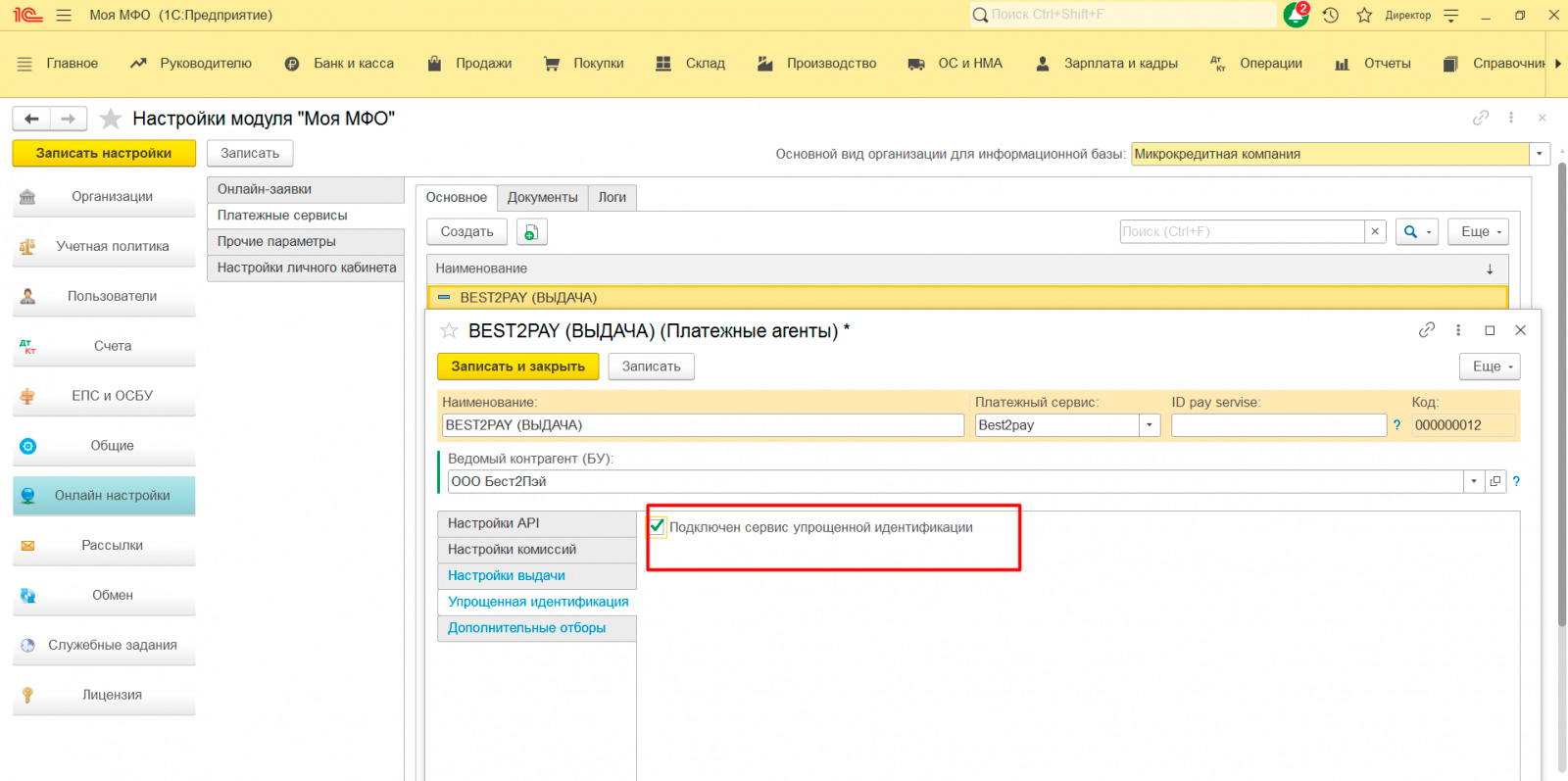Select Настройки API tab

coord(537,524)
